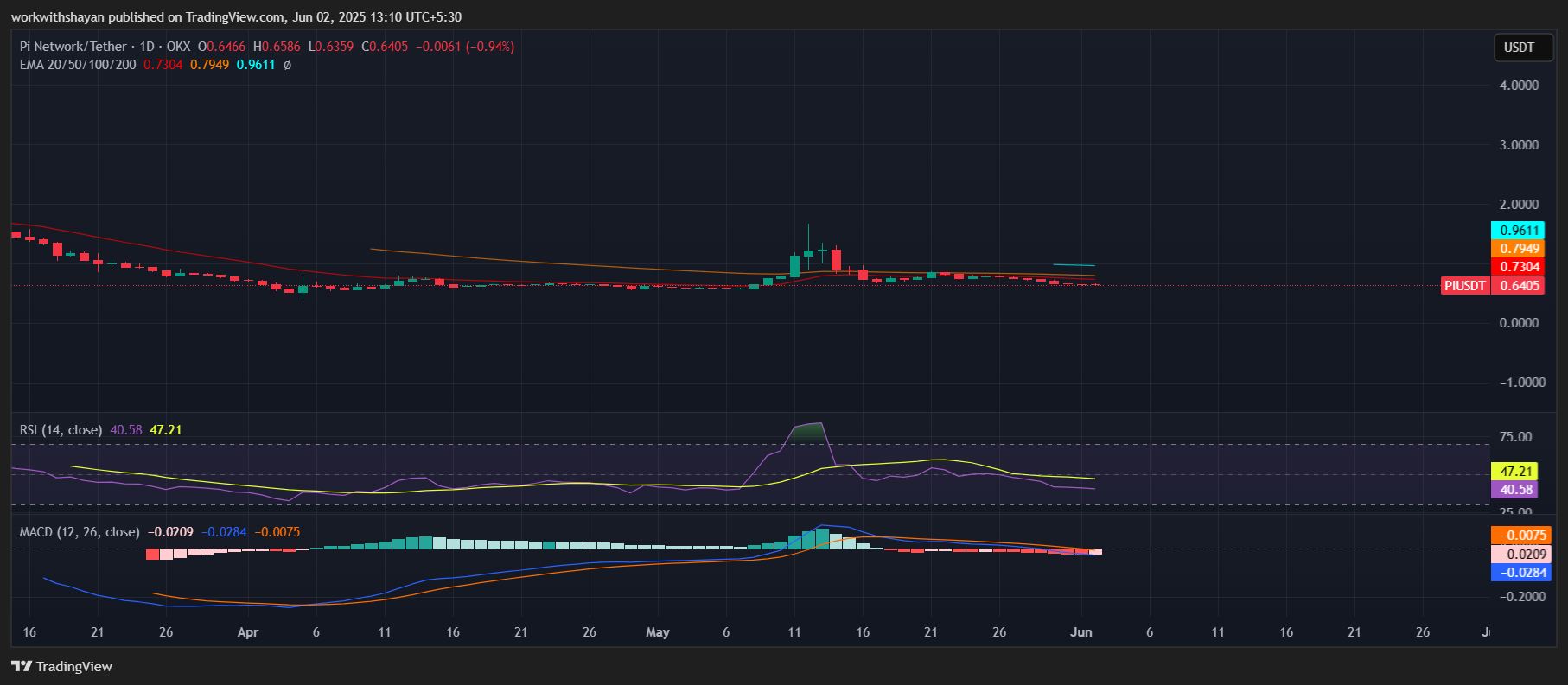Click the red 0.7304 EMA axis label
This screenshot has width=1568, height=685.
coord(1519,267)
